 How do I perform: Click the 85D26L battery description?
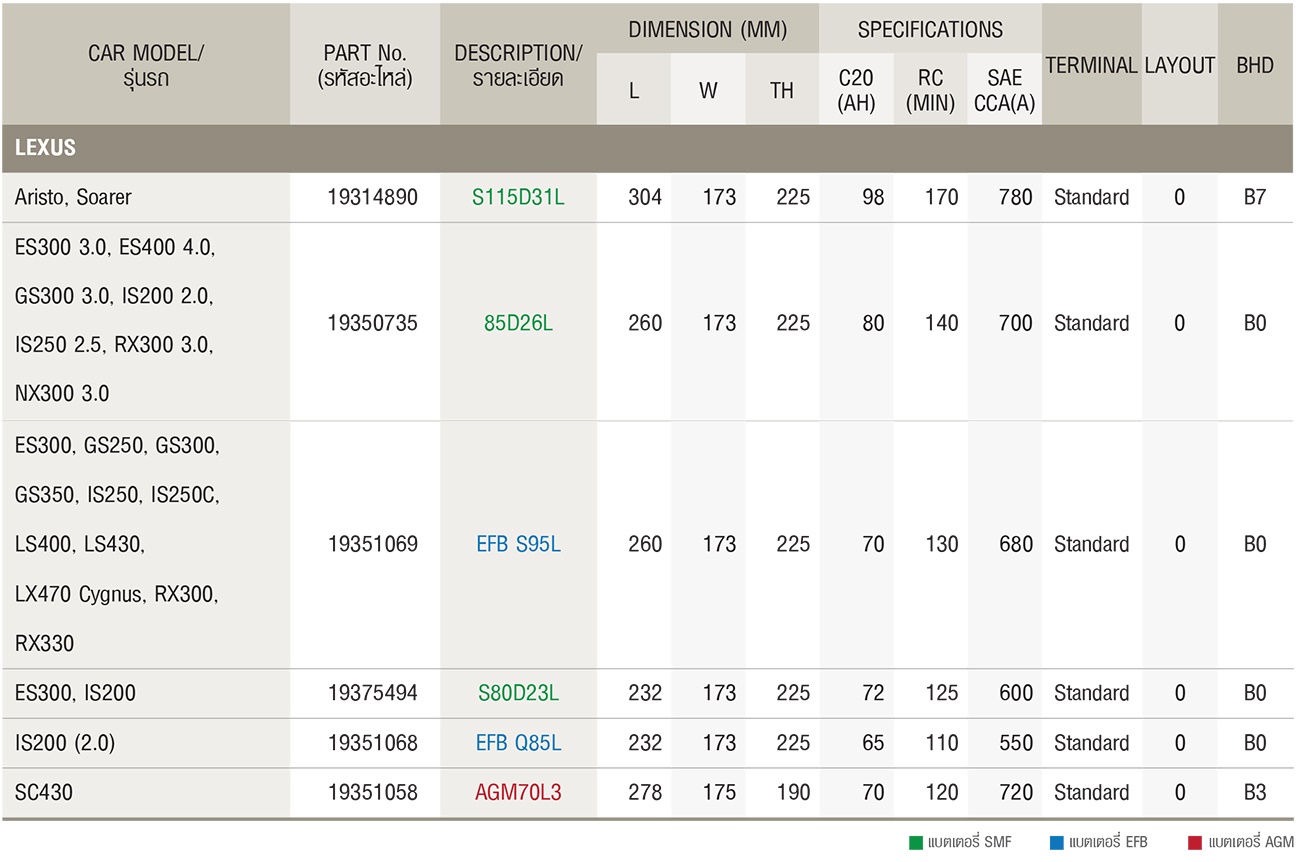(x=518, y=323)
